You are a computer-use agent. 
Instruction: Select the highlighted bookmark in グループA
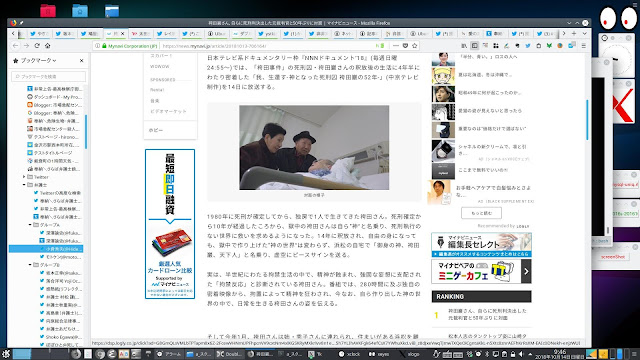(46, 249)
